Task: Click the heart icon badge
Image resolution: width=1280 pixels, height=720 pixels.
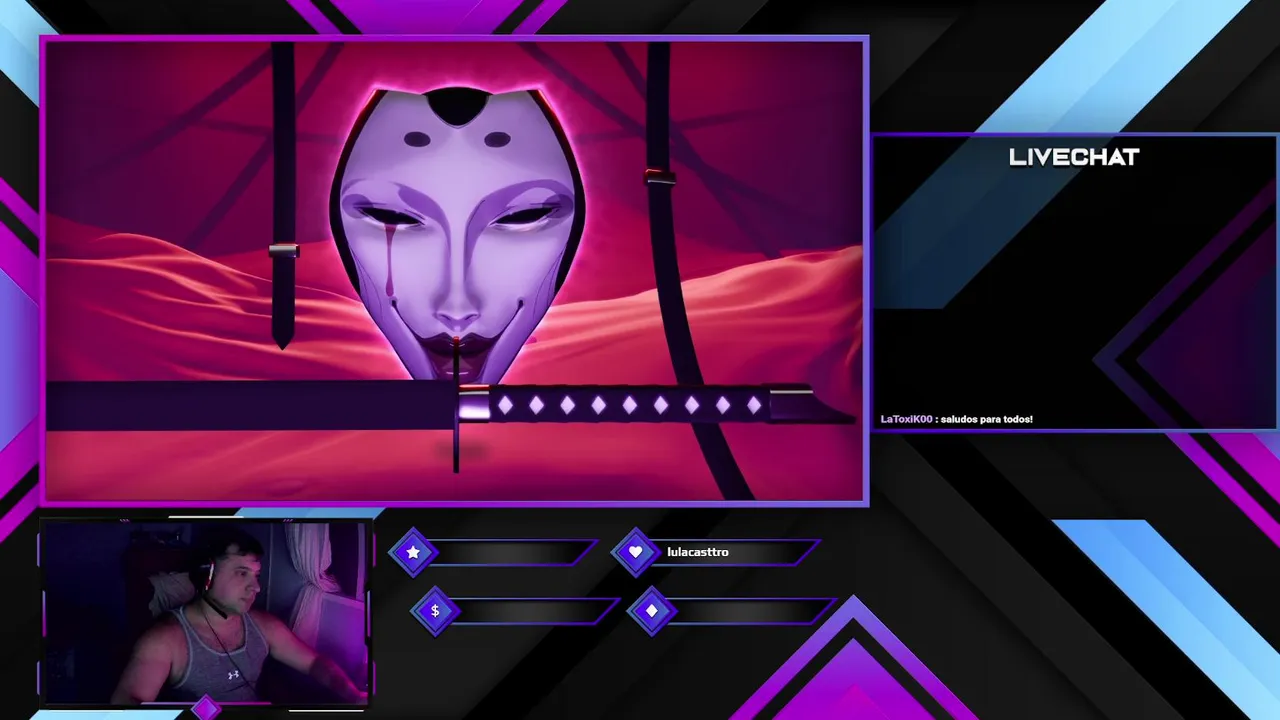Action: [x=635, y=552]
